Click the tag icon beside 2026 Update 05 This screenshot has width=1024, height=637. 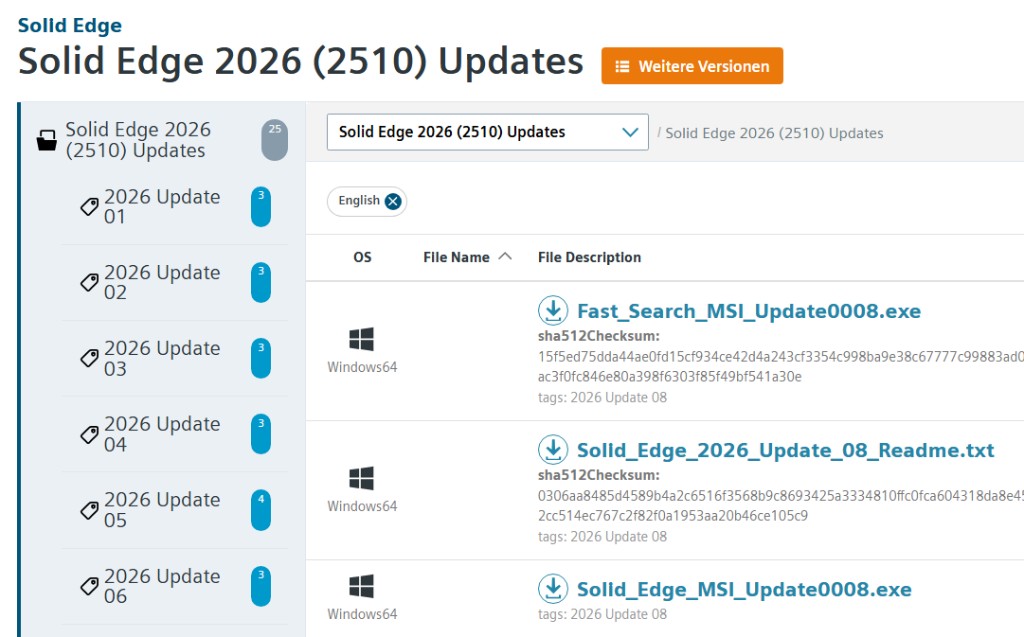89,510
